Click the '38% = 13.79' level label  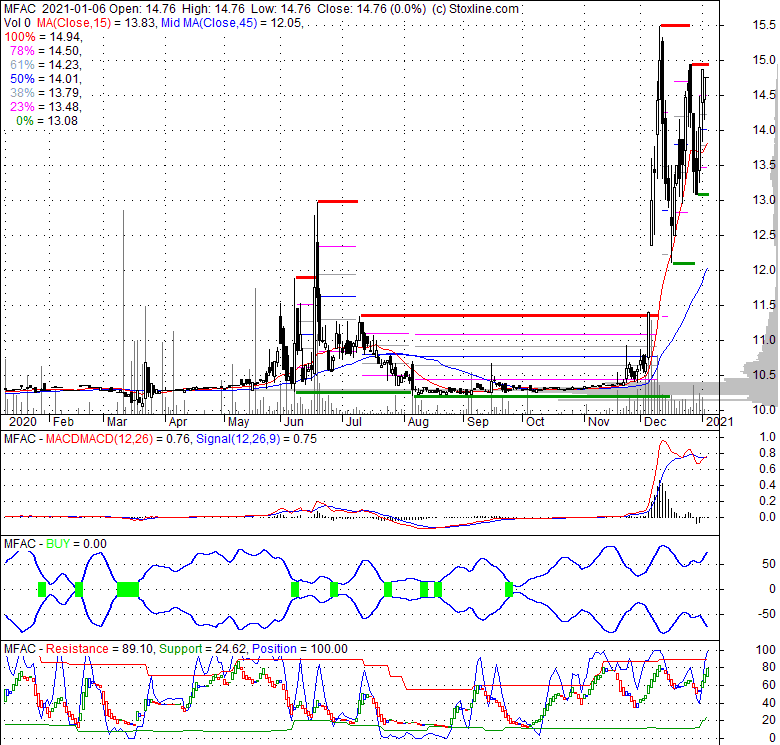point(45,93)
